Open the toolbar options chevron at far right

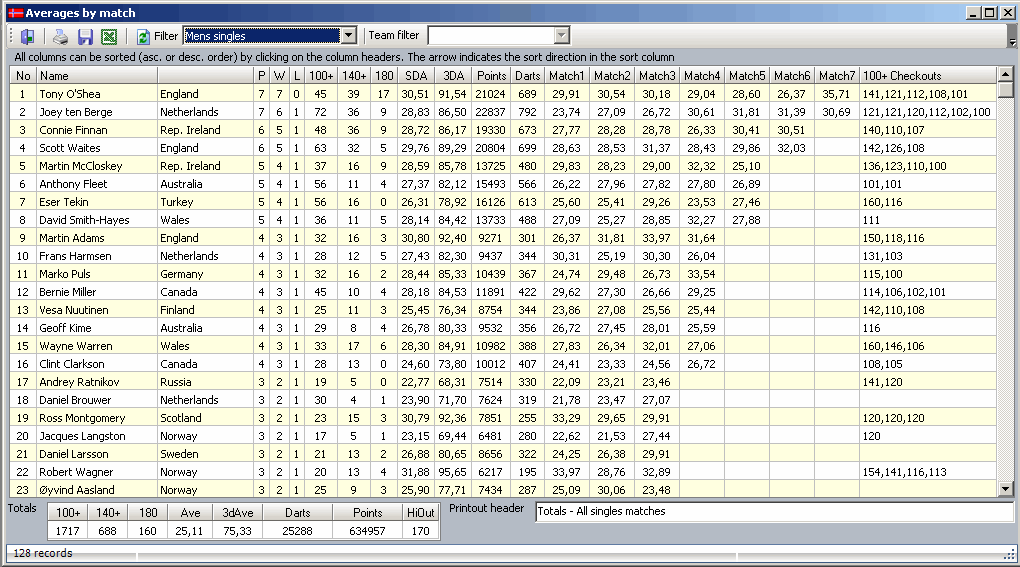[1011, 41]
